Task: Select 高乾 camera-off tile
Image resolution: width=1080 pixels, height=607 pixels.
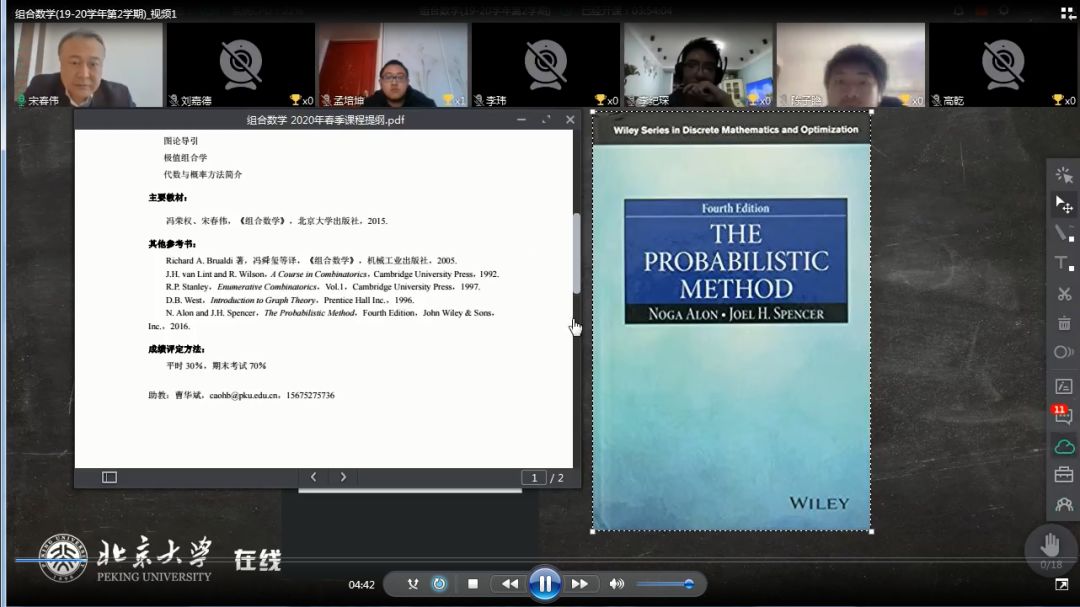Action: pyautogui.click(x=1003, y=65)
